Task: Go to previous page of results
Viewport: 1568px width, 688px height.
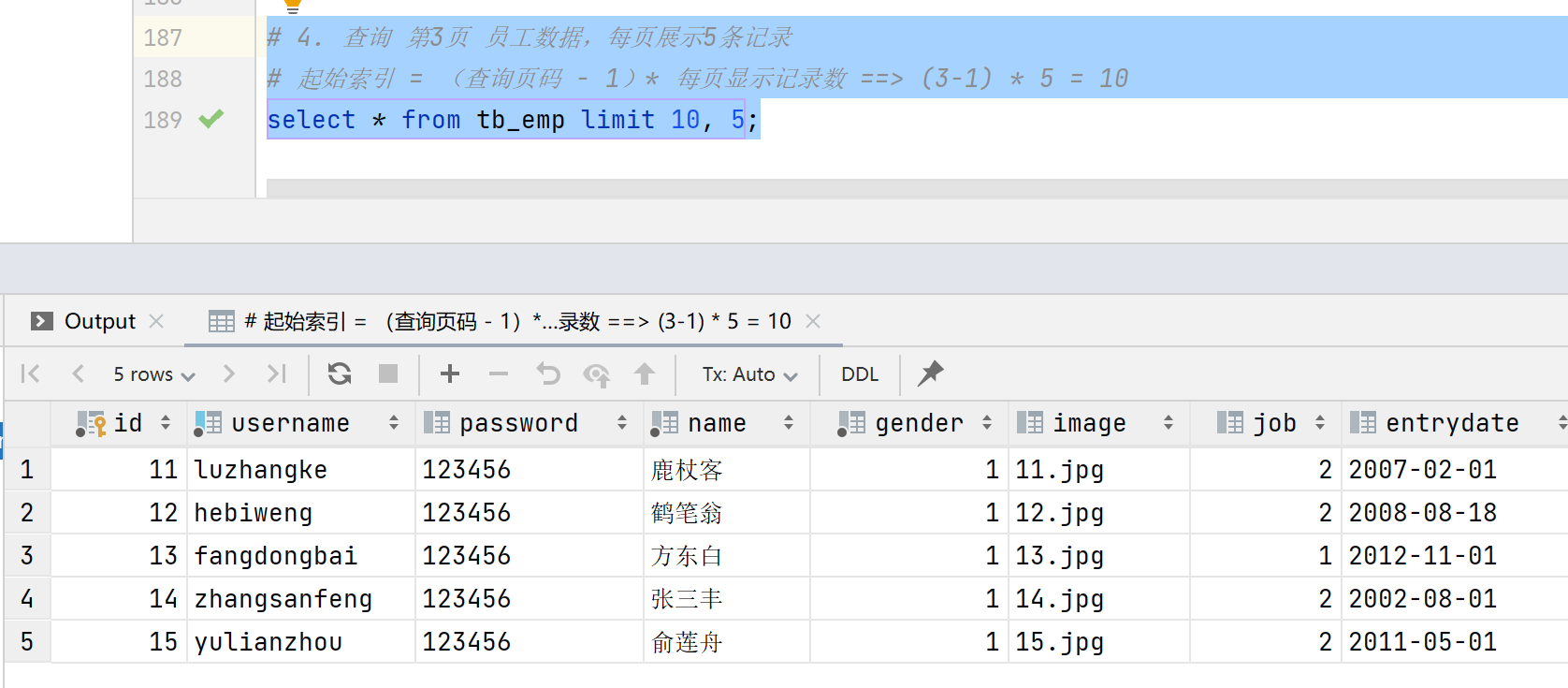Action: click(79, 374)
